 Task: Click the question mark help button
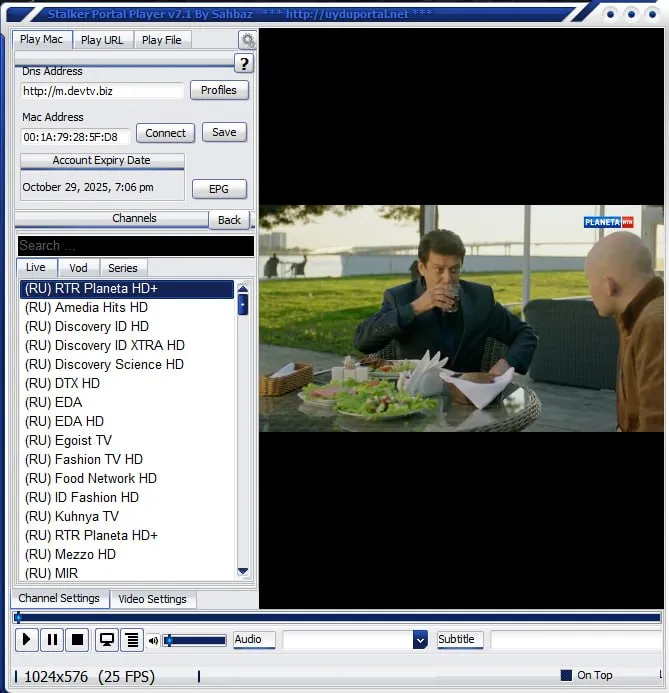click(x=243, y=64)
